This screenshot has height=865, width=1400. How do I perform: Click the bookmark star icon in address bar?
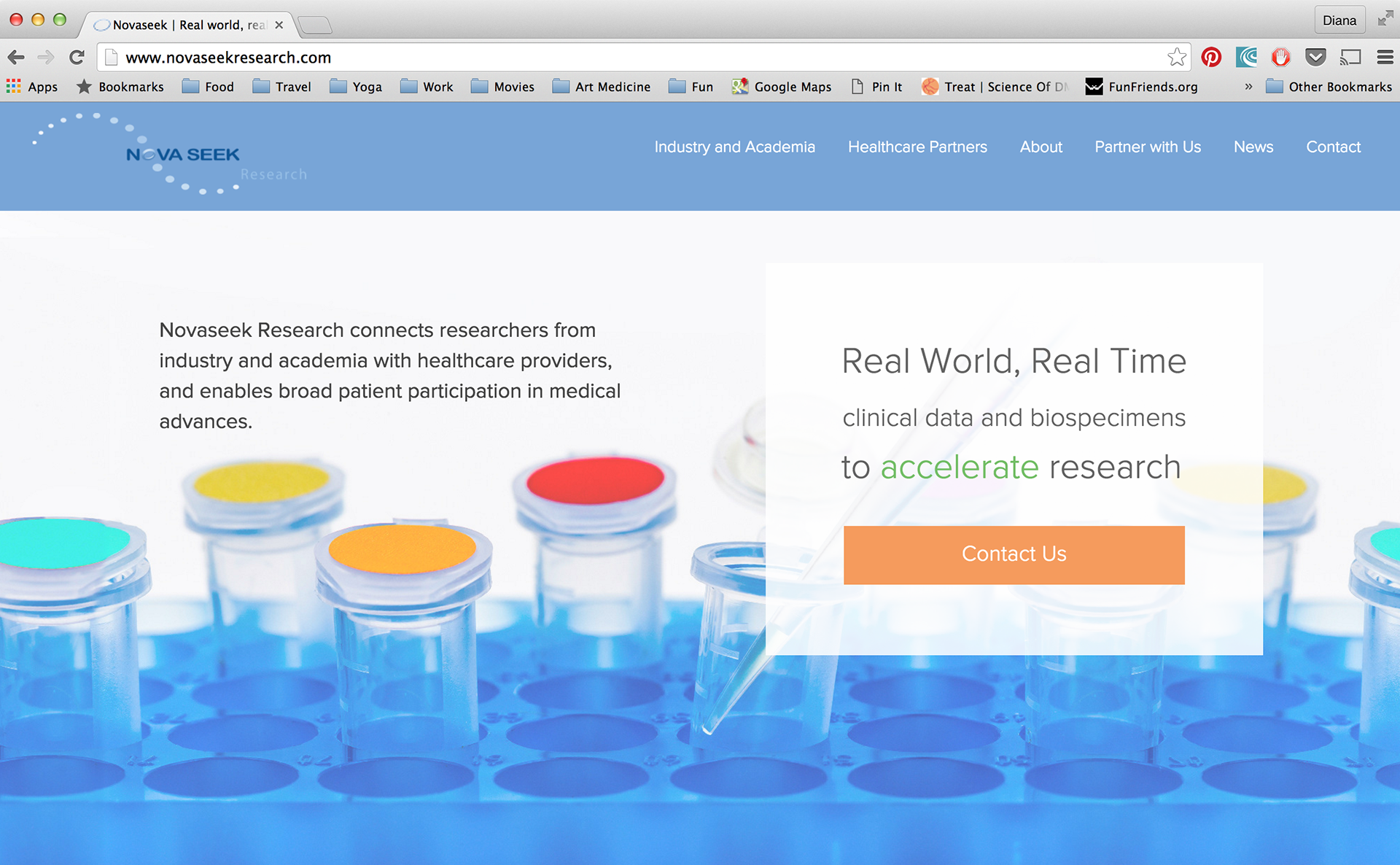click(1176, 57)
